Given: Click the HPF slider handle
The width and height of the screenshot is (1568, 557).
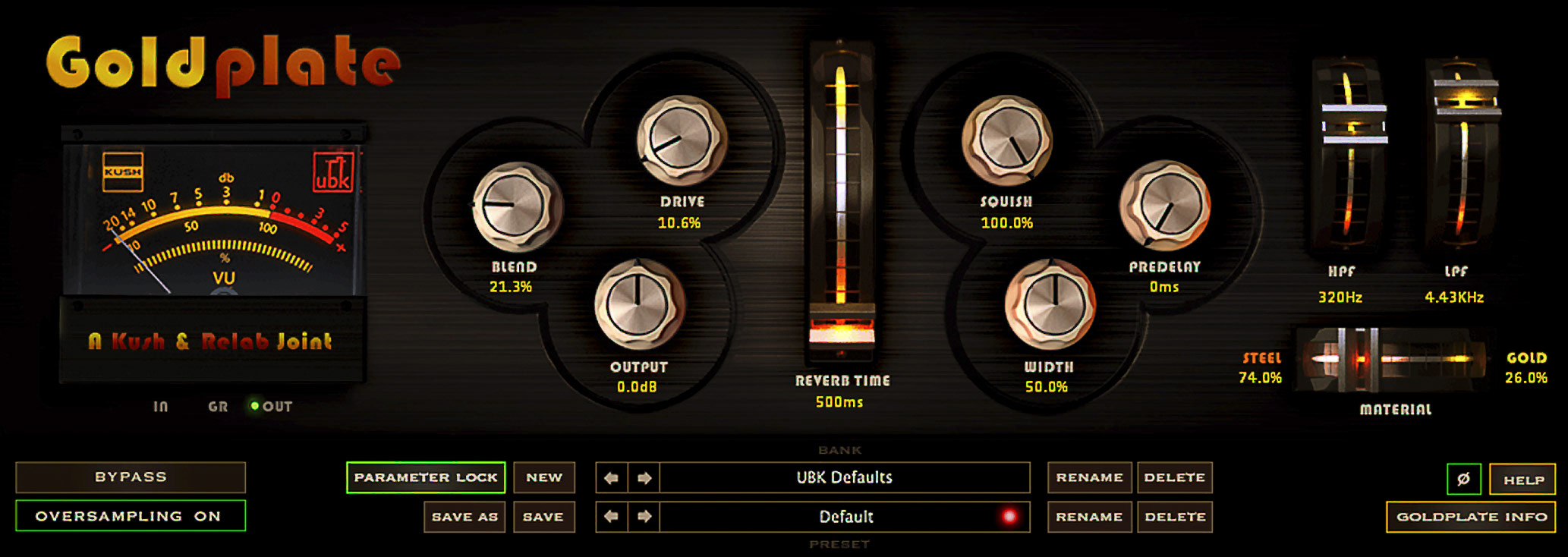Looking at the screenshot, I should [x=1354, y=124].
